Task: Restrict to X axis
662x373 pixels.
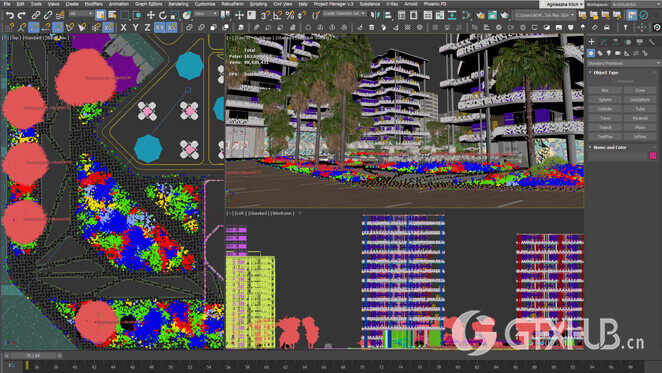Action: (123, 27)
